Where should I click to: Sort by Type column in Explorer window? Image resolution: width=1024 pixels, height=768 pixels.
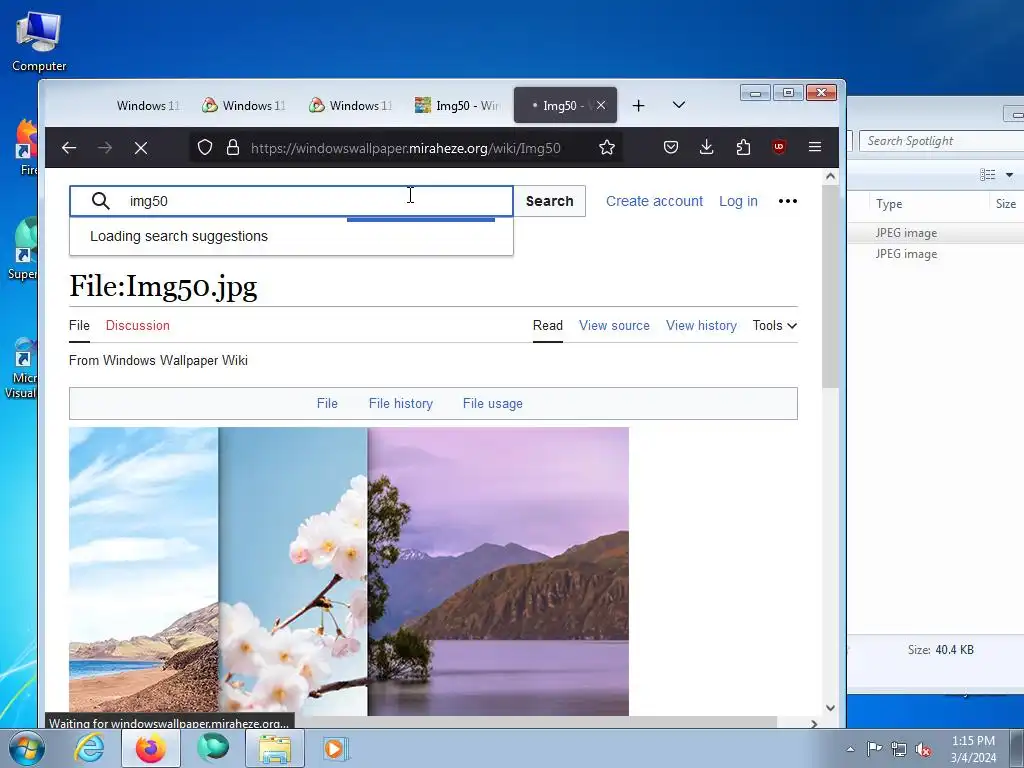point(889,204)
